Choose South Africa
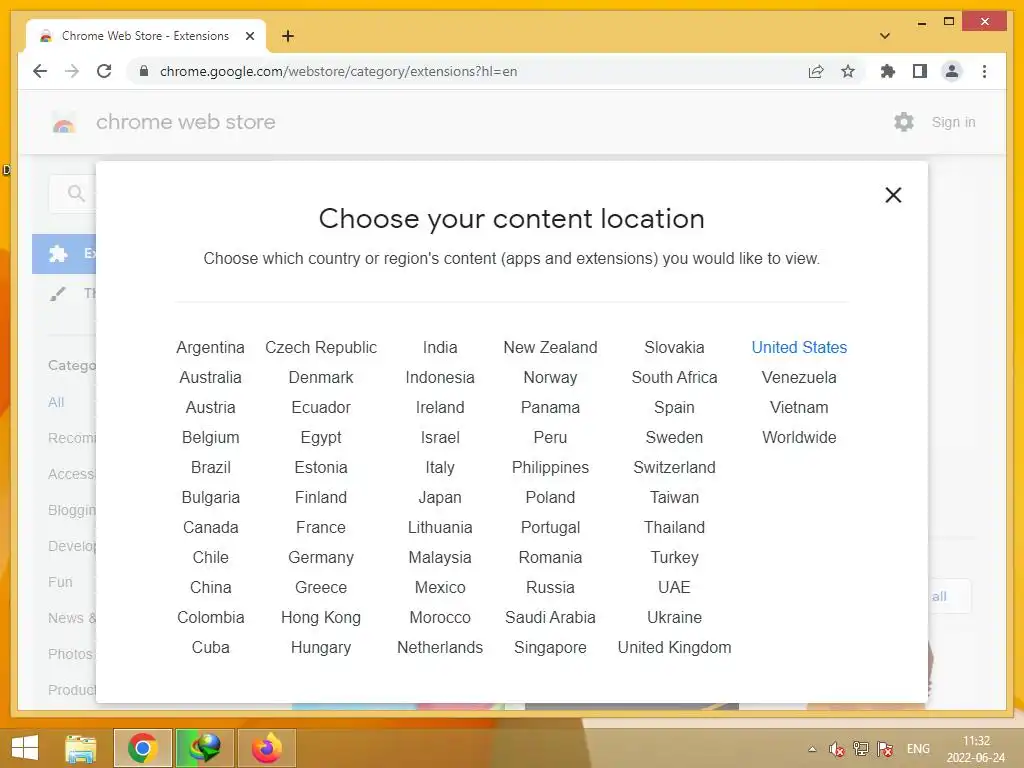Screen dimensions: 1024x768 pos(674,377)
